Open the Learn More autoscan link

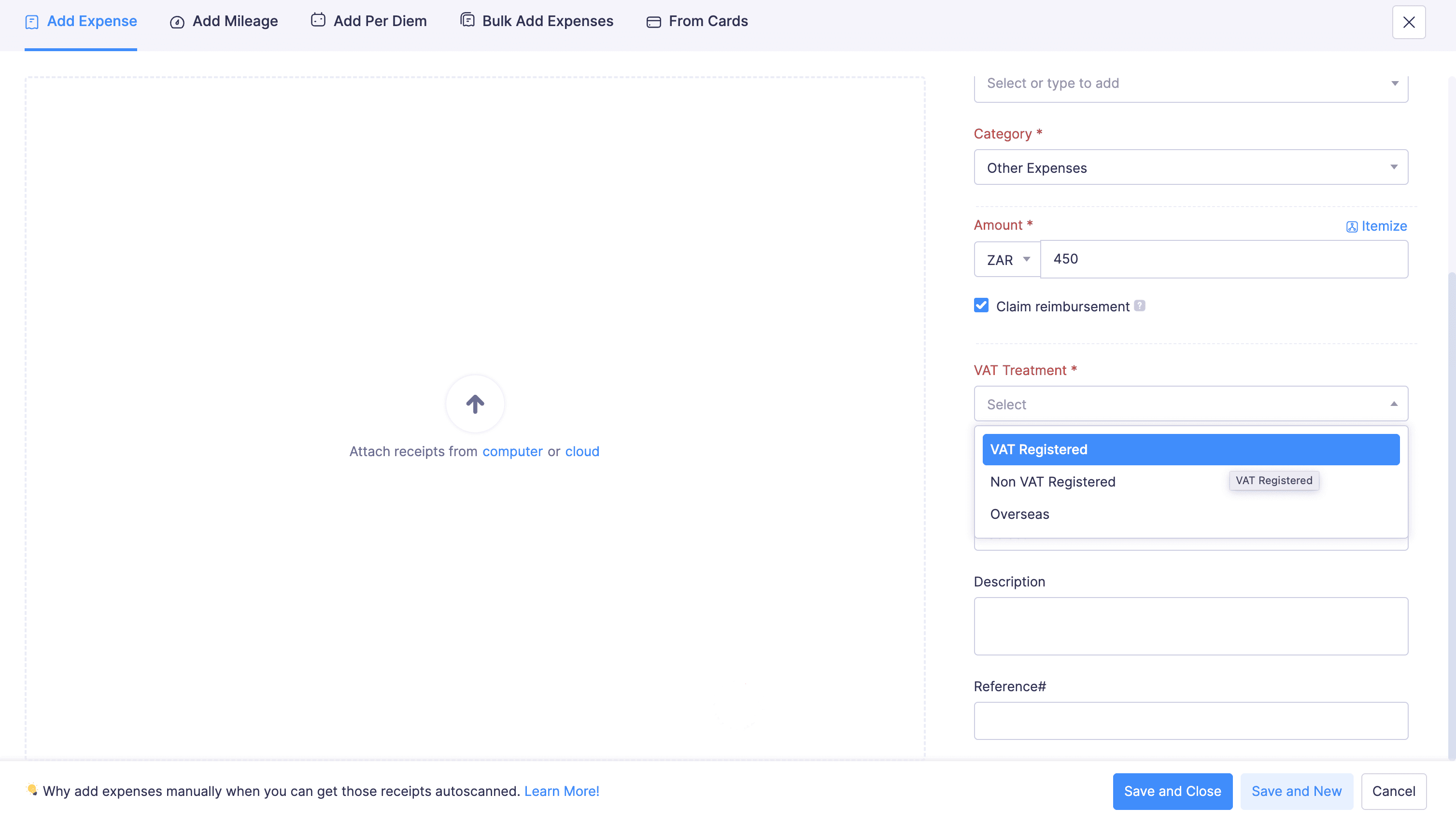tap(561, 791)
